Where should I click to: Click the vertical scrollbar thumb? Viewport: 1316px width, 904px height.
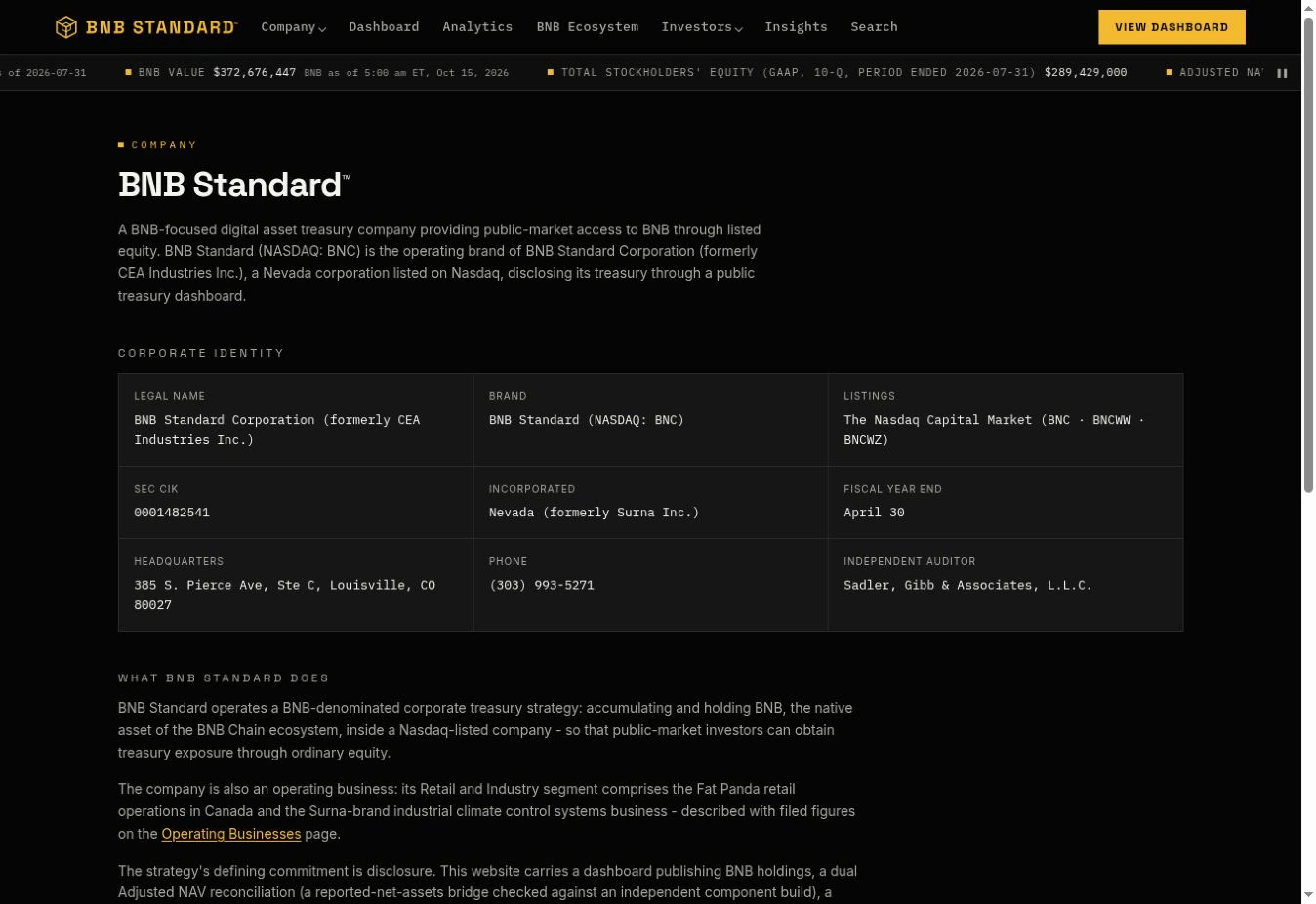[x=1308, y=255]
